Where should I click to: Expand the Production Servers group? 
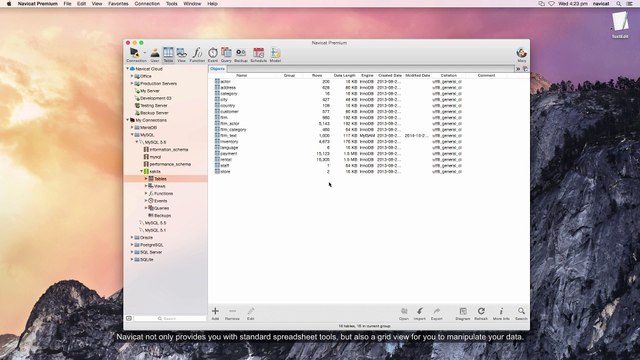click(x=132, y=83)
